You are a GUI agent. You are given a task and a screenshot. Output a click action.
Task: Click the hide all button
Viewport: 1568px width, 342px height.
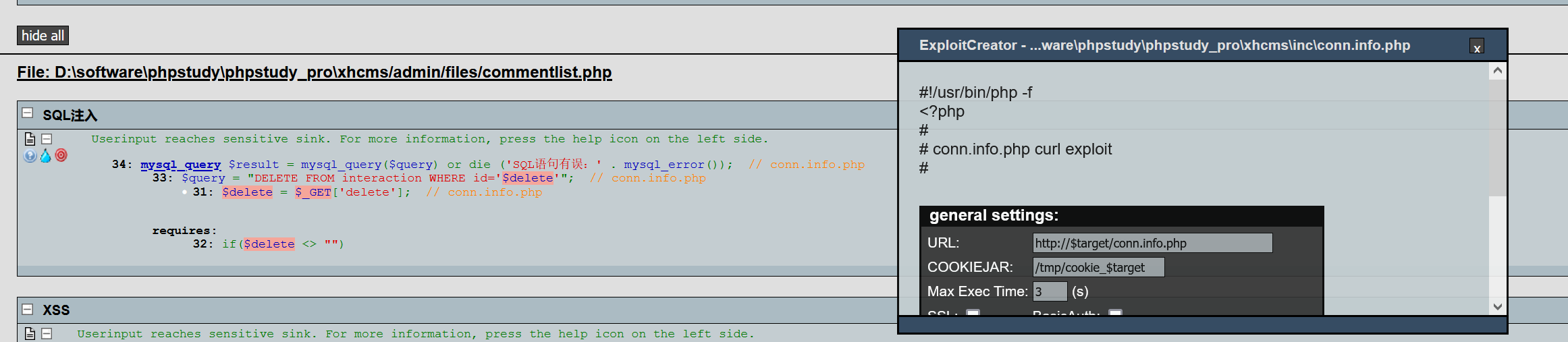point(43,36)
